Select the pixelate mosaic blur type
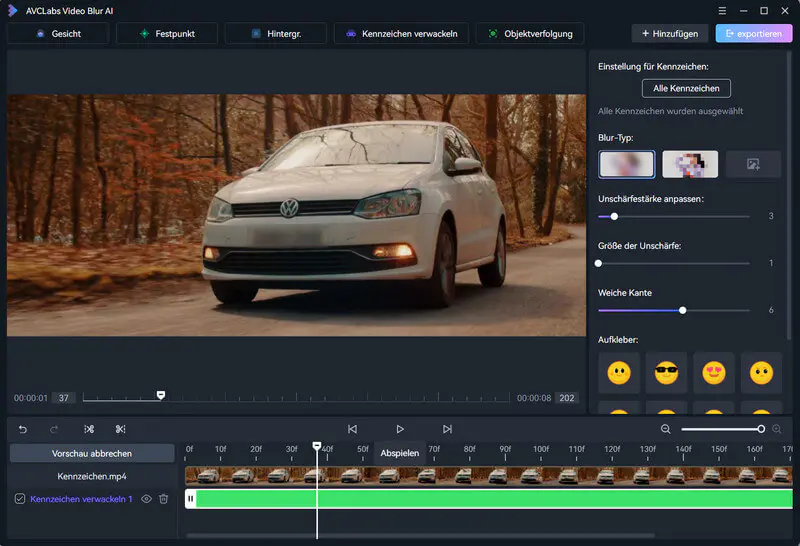This screenshot has width=800, height=546. tap(690, 164)
